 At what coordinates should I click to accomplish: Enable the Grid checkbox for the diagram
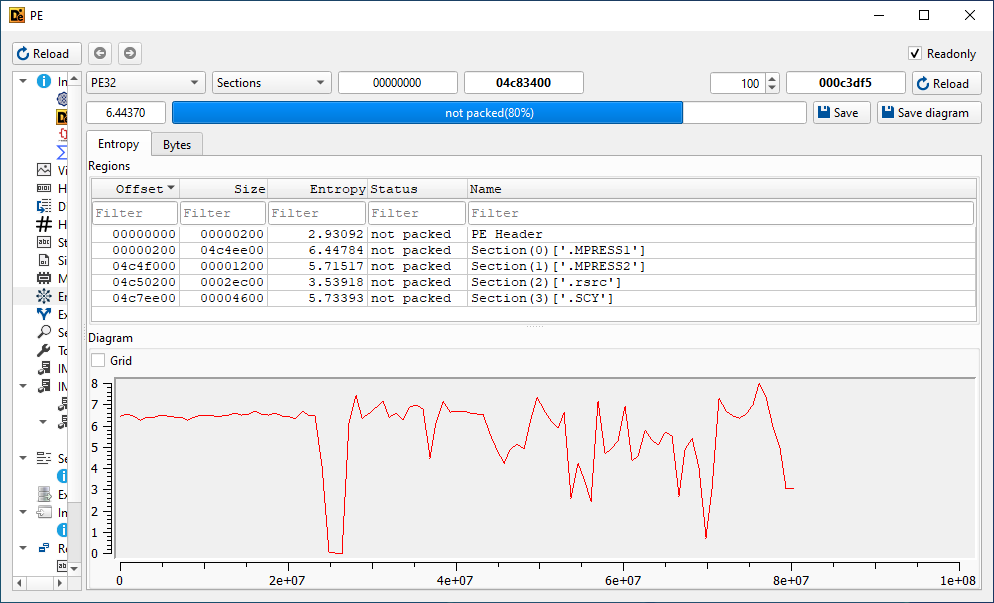(x=98, y=361)
